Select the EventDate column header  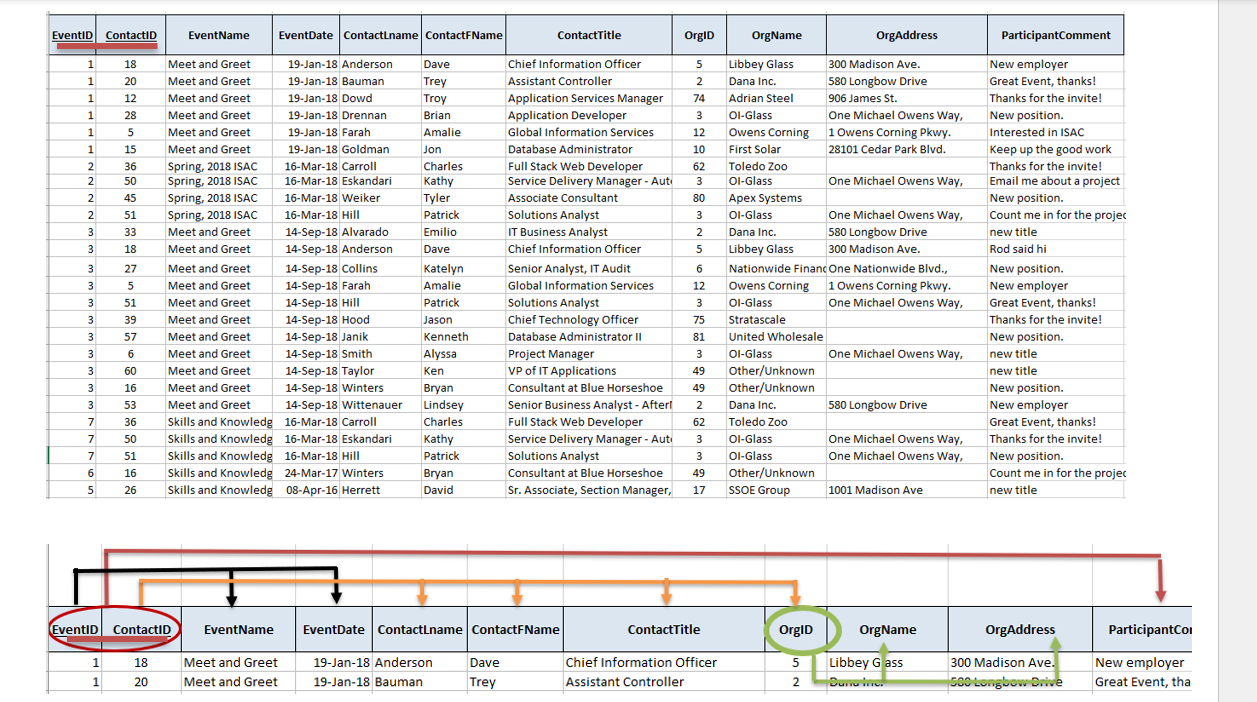coord(306,34)
